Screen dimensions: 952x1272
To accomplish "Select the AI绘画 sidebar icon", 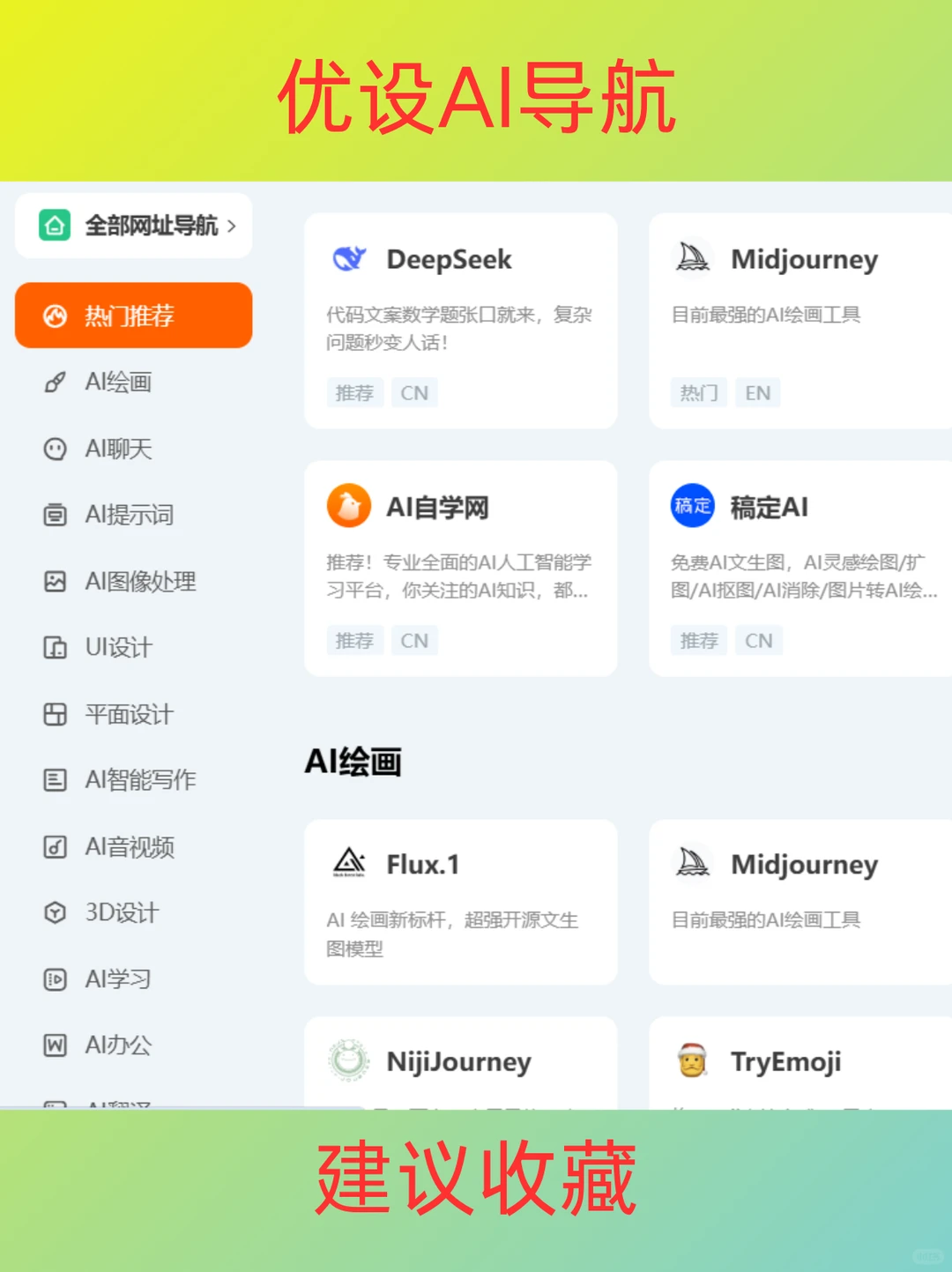I will point(56,383).
